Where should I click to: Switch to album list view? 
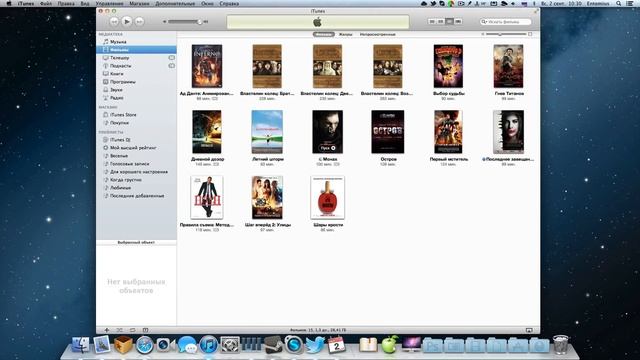[x=441, y=21]
